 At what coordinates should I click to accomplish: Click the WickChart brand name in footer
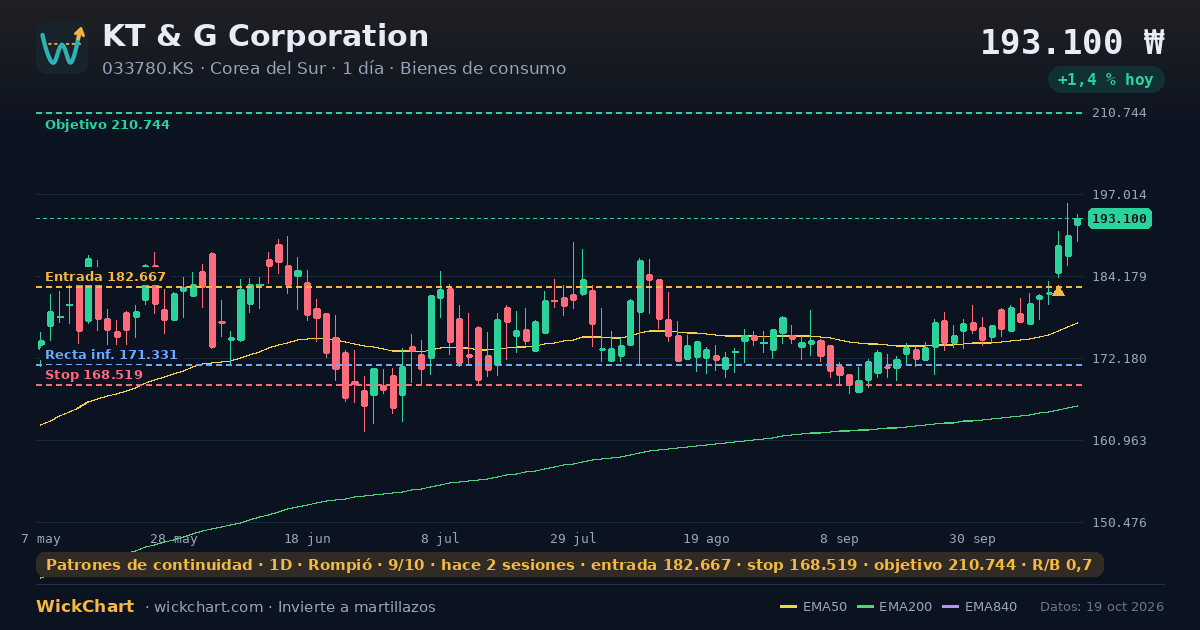pos(85,607)
